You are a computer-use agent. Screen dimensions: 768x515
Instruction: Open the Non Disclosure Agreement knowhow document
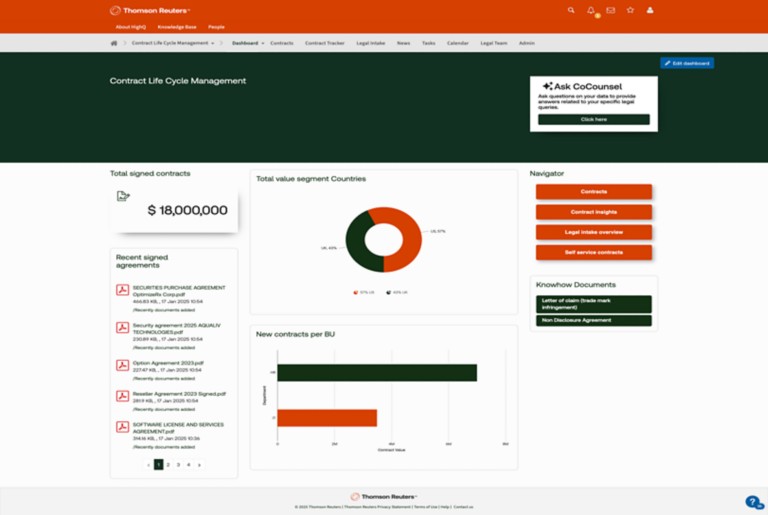point(594,320)
